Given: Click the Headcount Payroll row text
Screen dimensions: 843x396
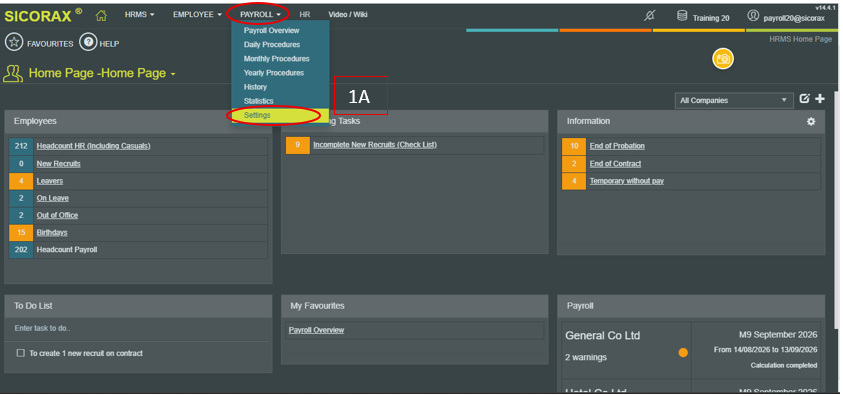Looking at the screenshot, I should (x=67, y=250).
